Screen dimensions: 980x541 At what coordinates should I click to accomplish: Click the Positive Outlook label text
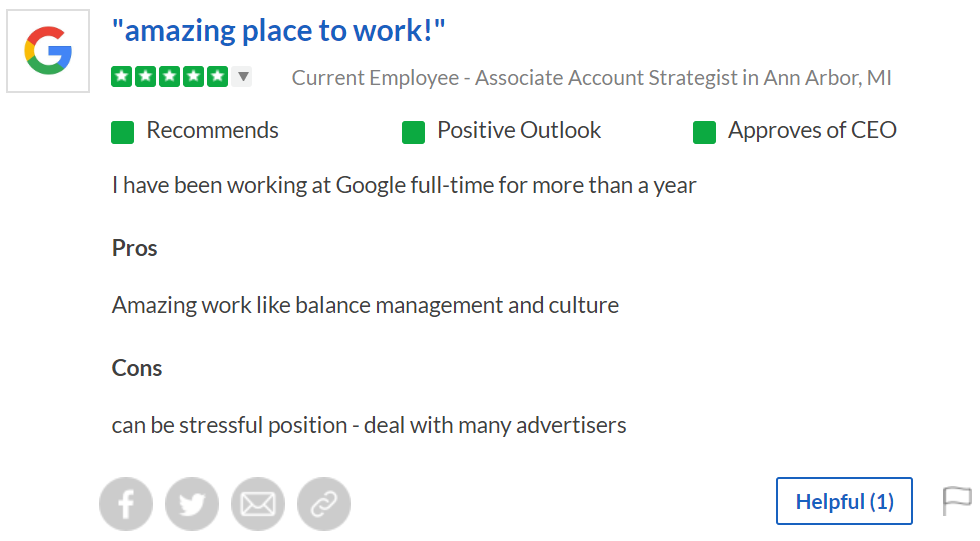tap(519, 130)
